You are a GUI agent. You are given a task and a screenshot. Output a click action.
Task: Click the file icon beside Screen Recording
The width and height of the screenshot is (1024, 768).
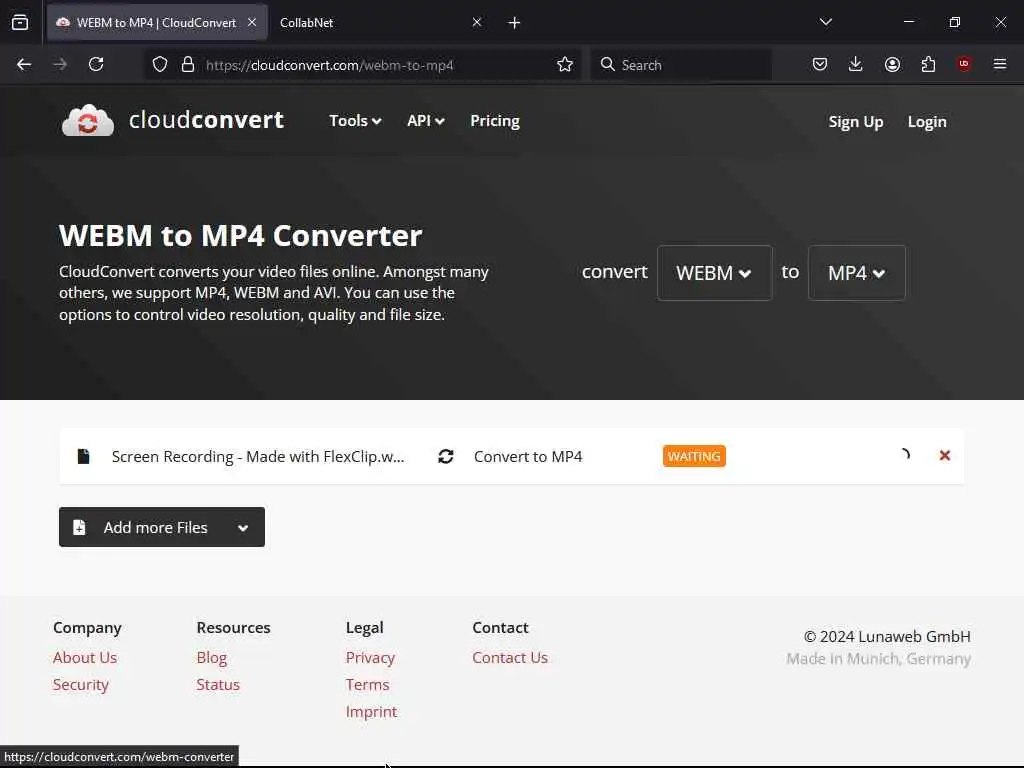pyautogui.click(x=83, y=456)
